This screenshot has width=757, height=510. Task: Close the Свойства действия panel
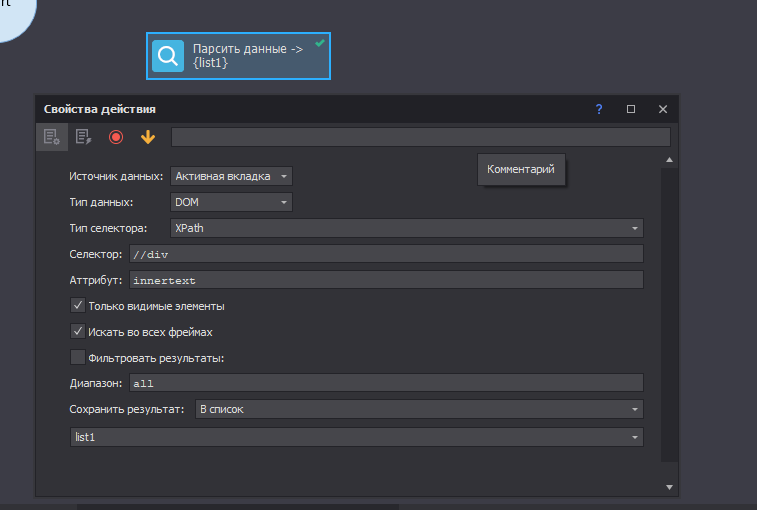pyautogui.click(x=662, y=109)
